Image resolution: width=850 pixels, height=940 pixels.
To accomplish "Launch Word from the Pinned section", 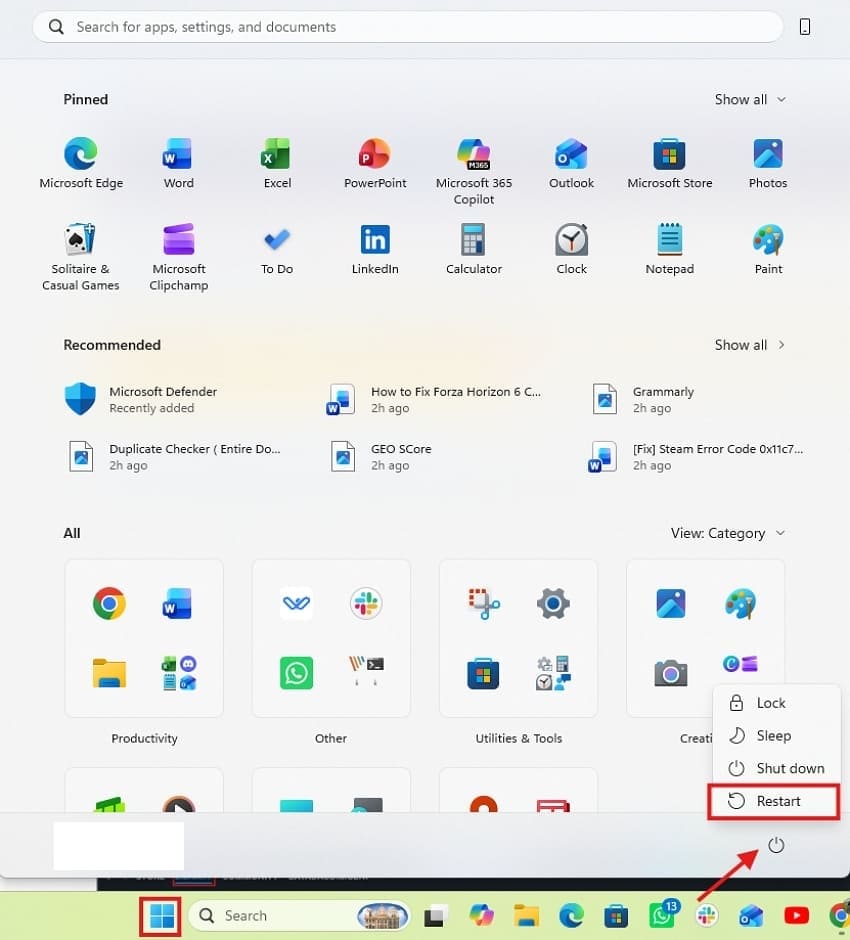I will [178, 163].
